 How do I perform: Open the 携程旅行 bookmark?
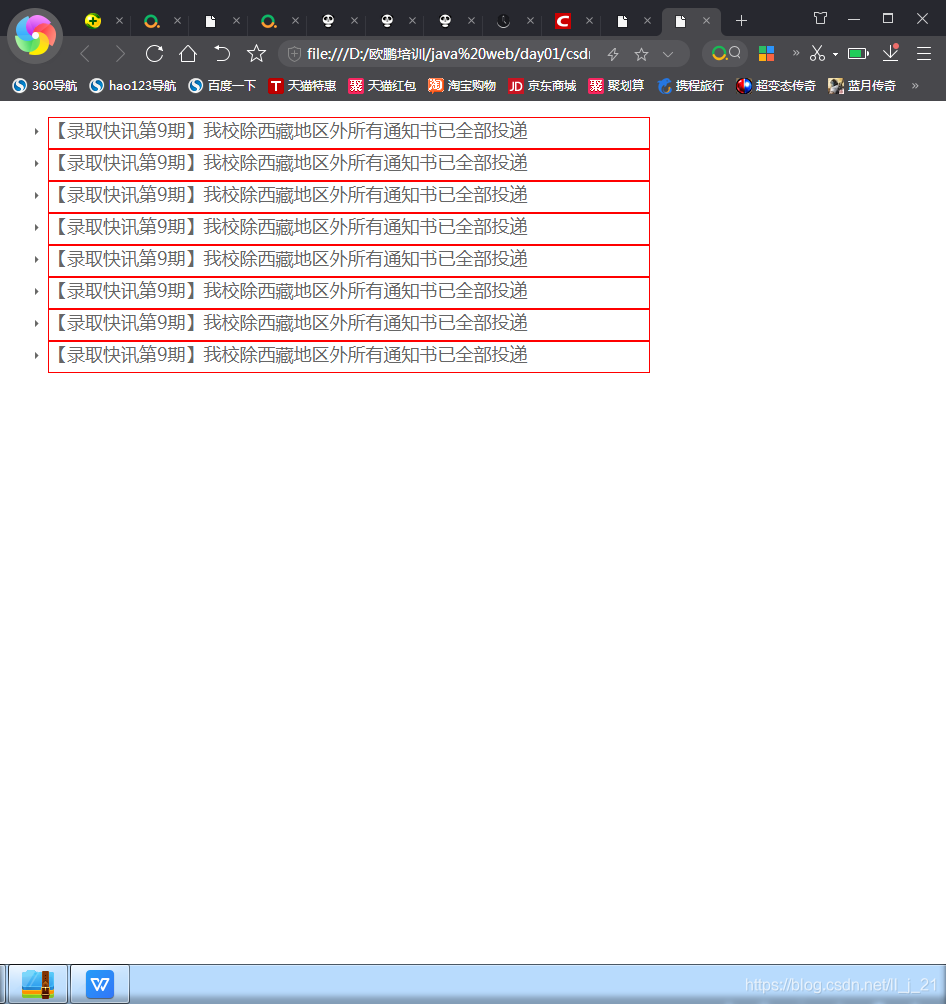click(x=690, y=86)
